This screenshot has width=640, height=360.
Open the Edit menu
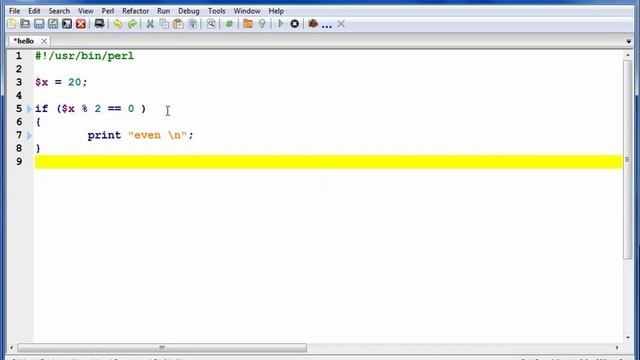click(34, 11)
